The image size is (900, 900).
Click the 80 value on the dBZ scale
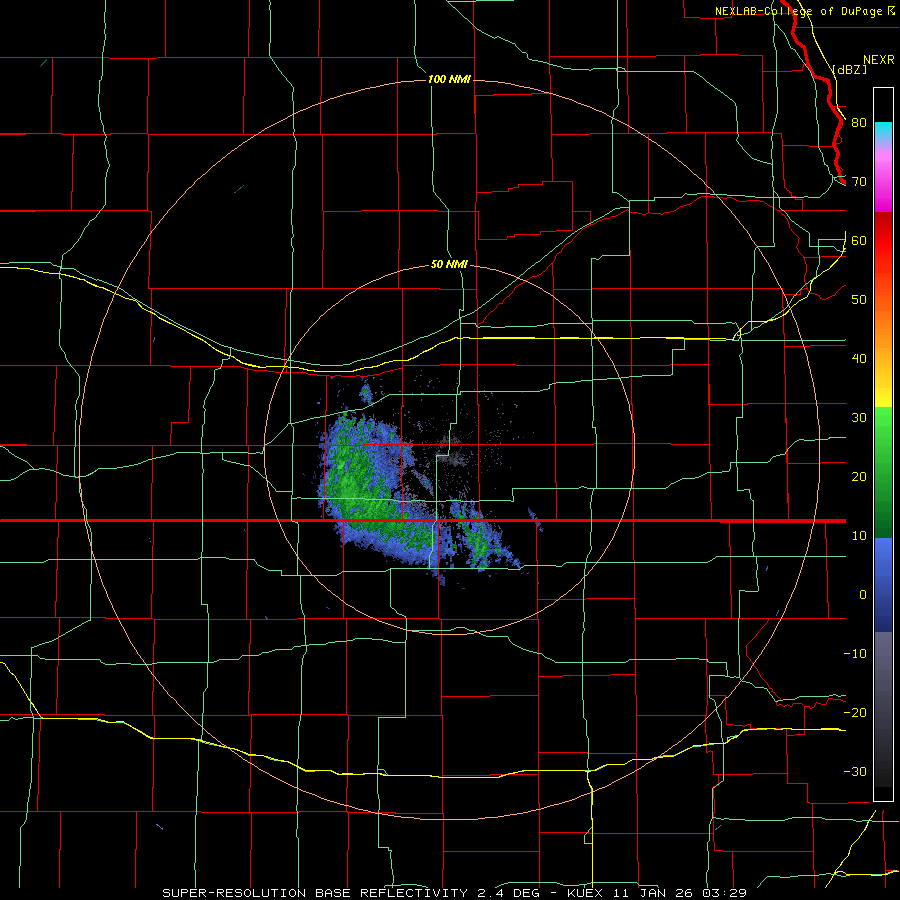[859, 123]
